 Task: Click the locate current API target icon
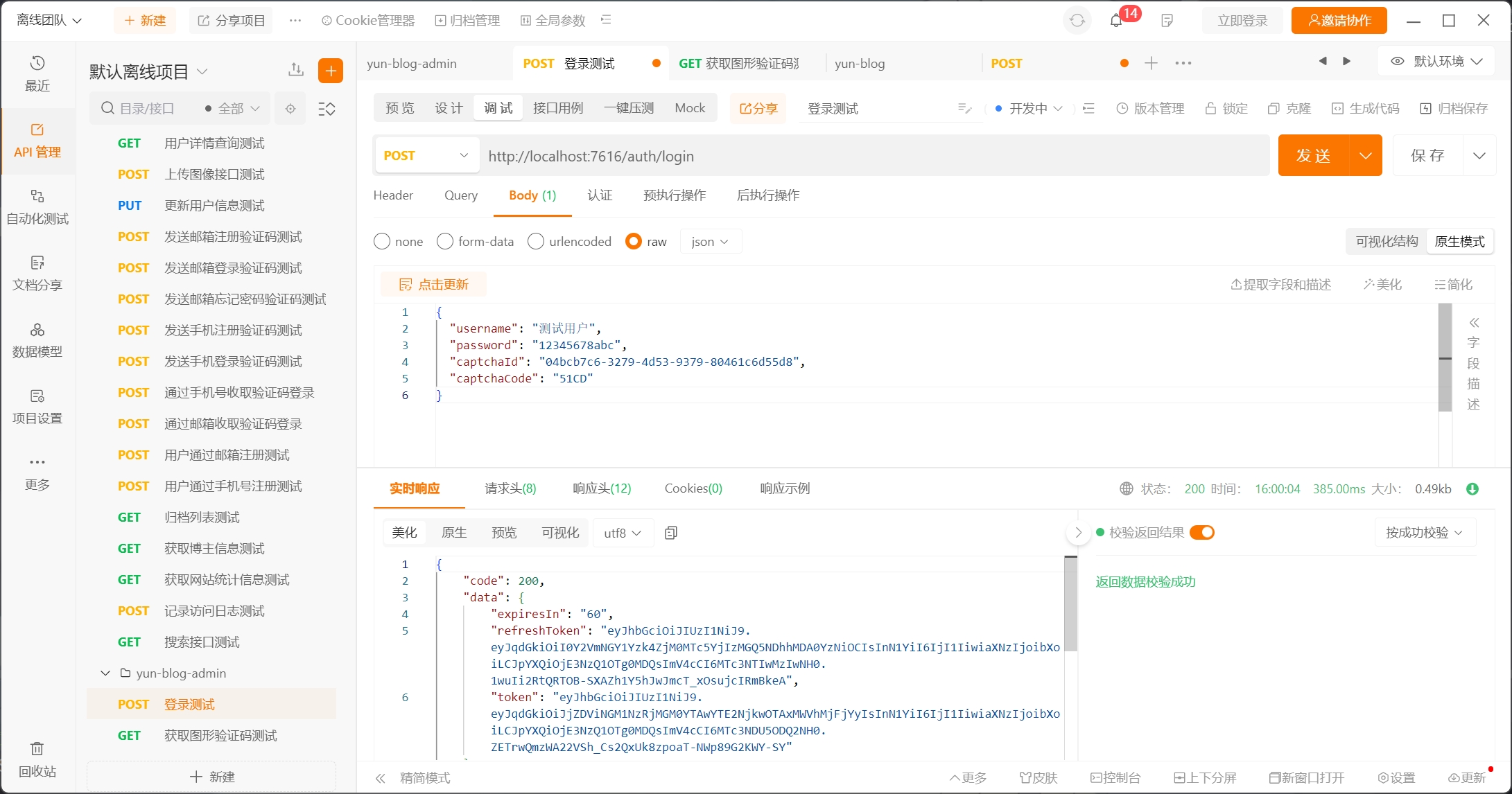click(x=290, y=109)
